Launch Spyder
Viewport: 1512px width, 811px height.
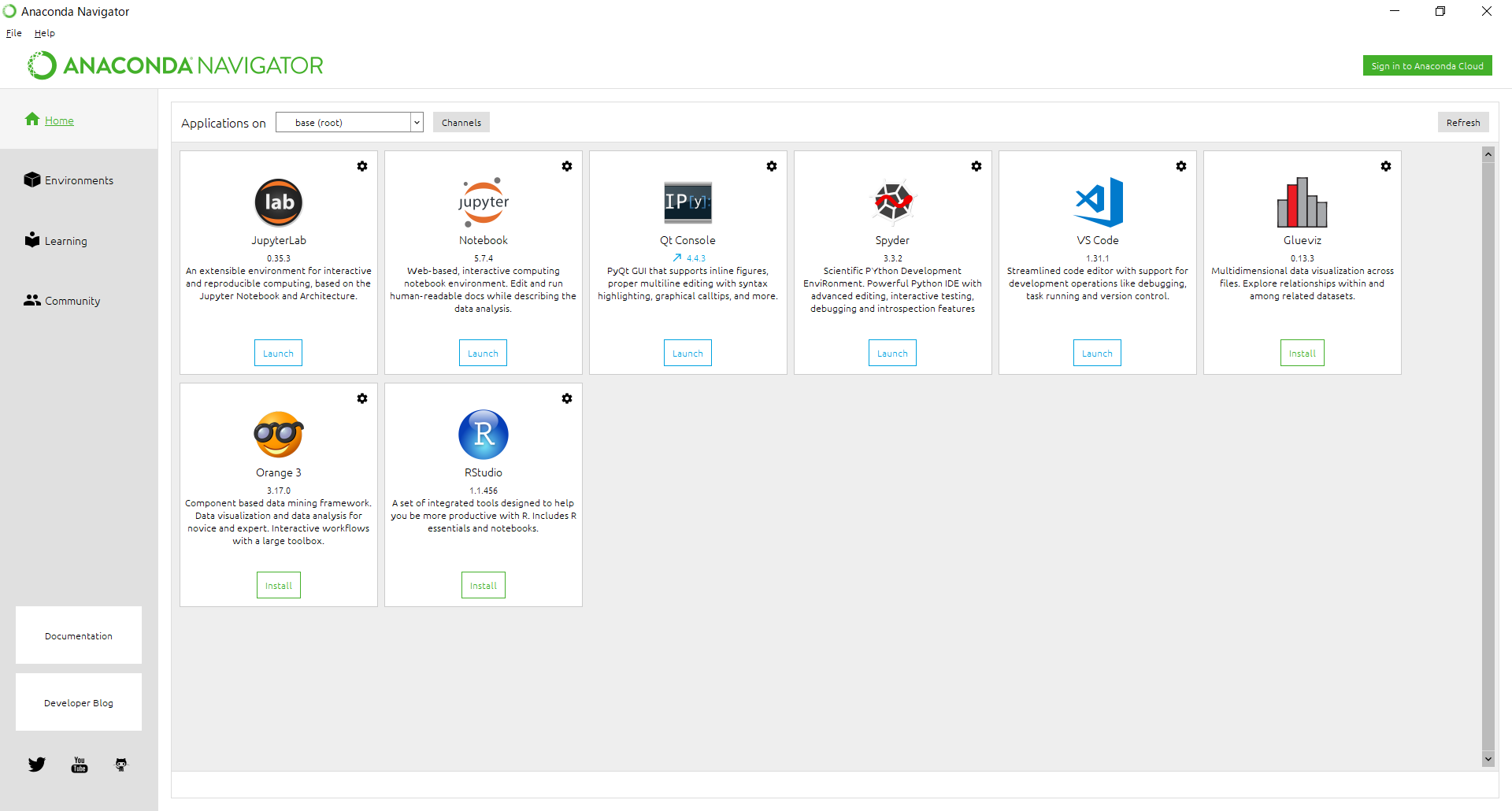point(892,353)
